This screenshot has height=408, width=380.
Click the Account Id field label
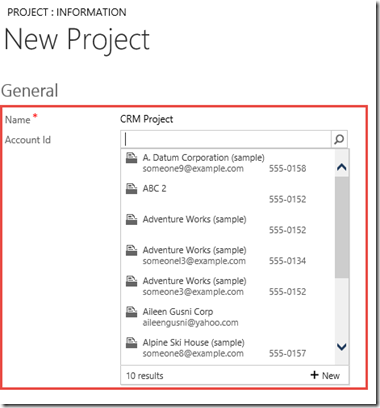28,140
